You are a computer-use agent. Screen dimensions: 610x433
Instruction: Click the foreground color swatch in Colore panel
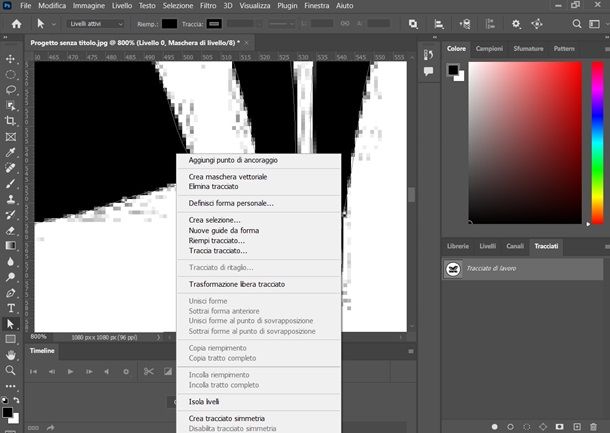(453, 70)
